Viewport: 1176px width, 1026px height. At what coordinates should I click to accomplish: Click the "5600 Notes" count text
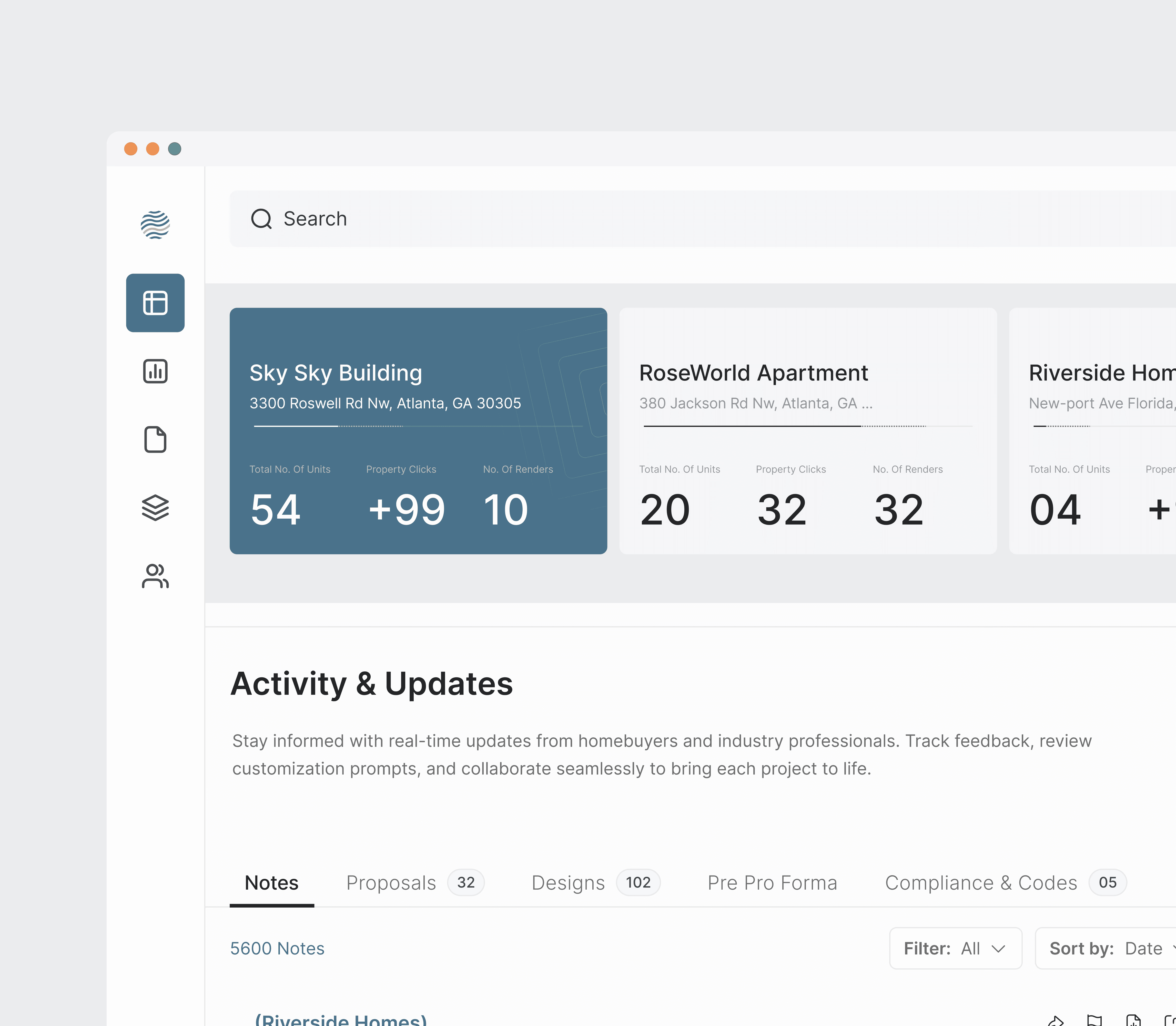point(277,949)
